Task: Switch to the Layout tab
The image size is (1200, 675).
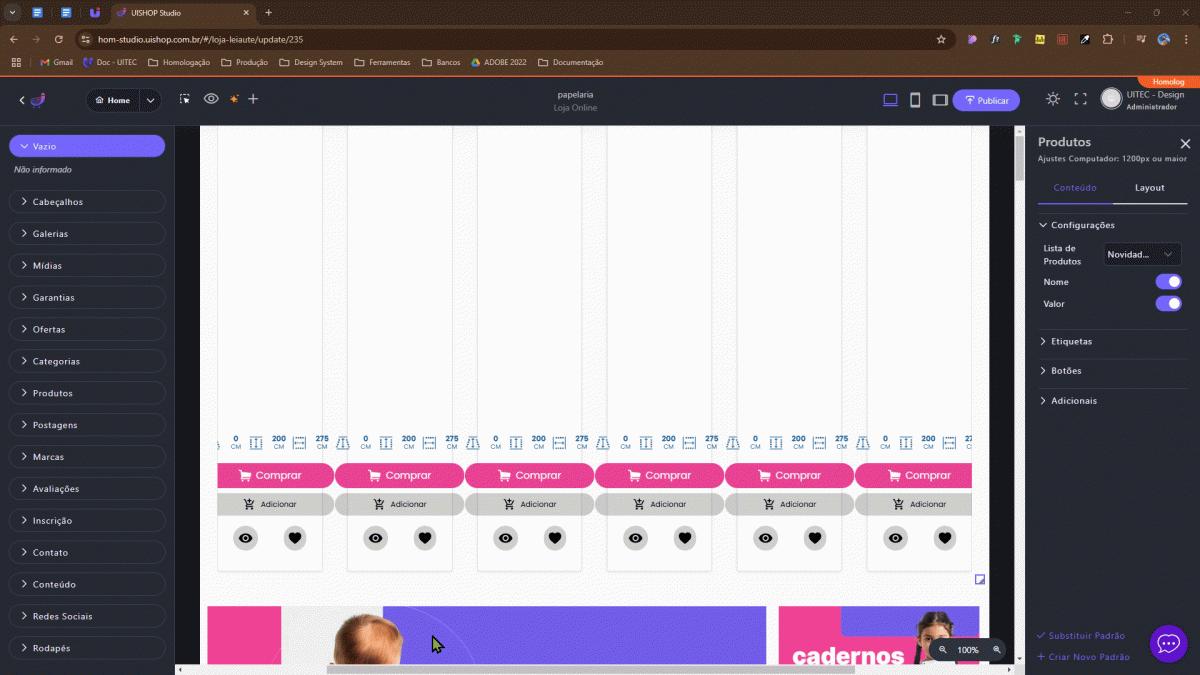Action: [1149, 188]
